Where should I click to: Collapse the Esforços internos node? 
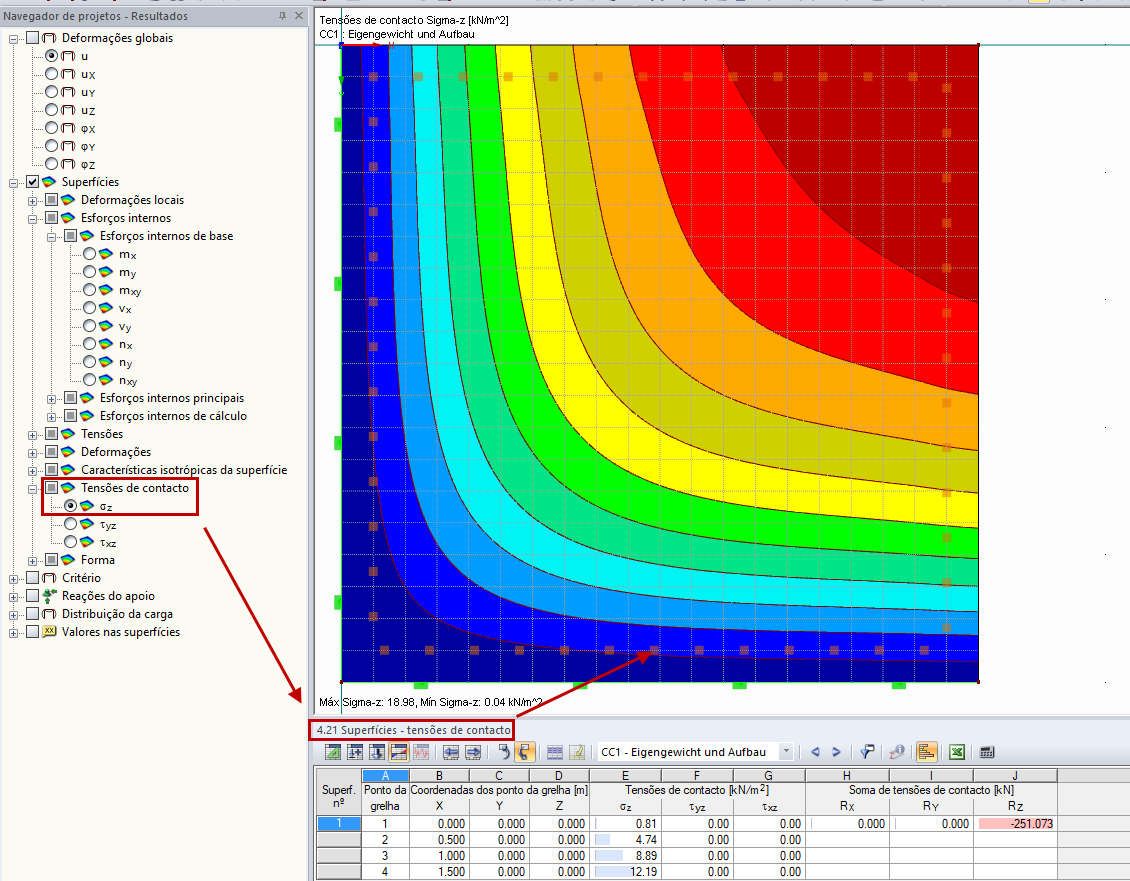click(x=32, y=219)
